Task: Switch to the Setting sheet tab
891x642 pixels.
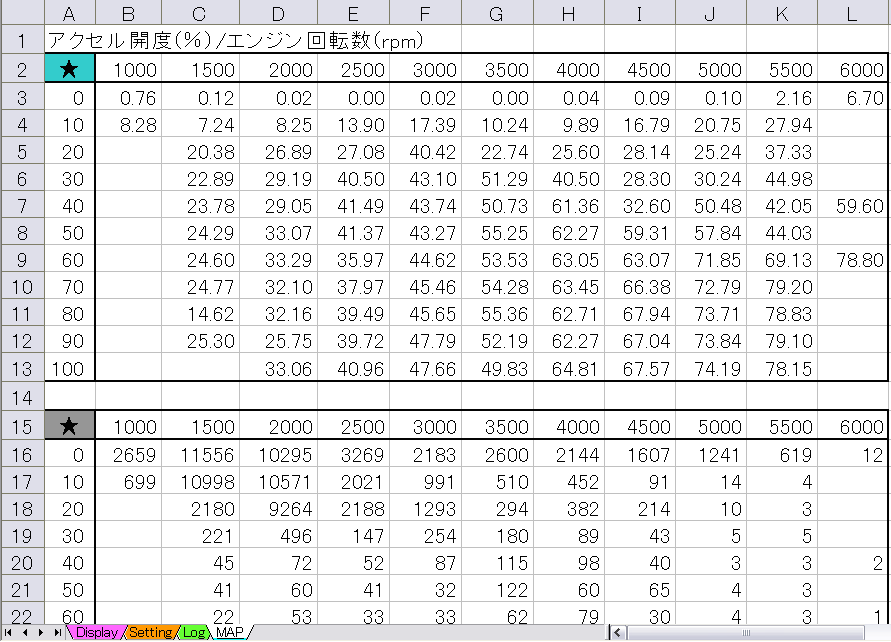Action: click(x=150, y=633)
